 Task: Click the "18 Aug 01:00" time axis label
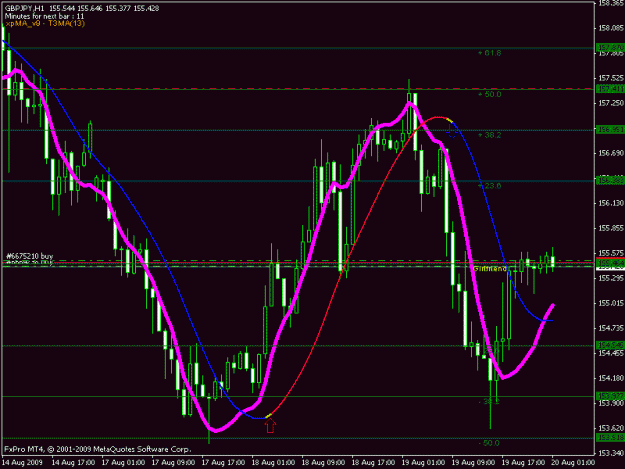[x=273, y=463]
